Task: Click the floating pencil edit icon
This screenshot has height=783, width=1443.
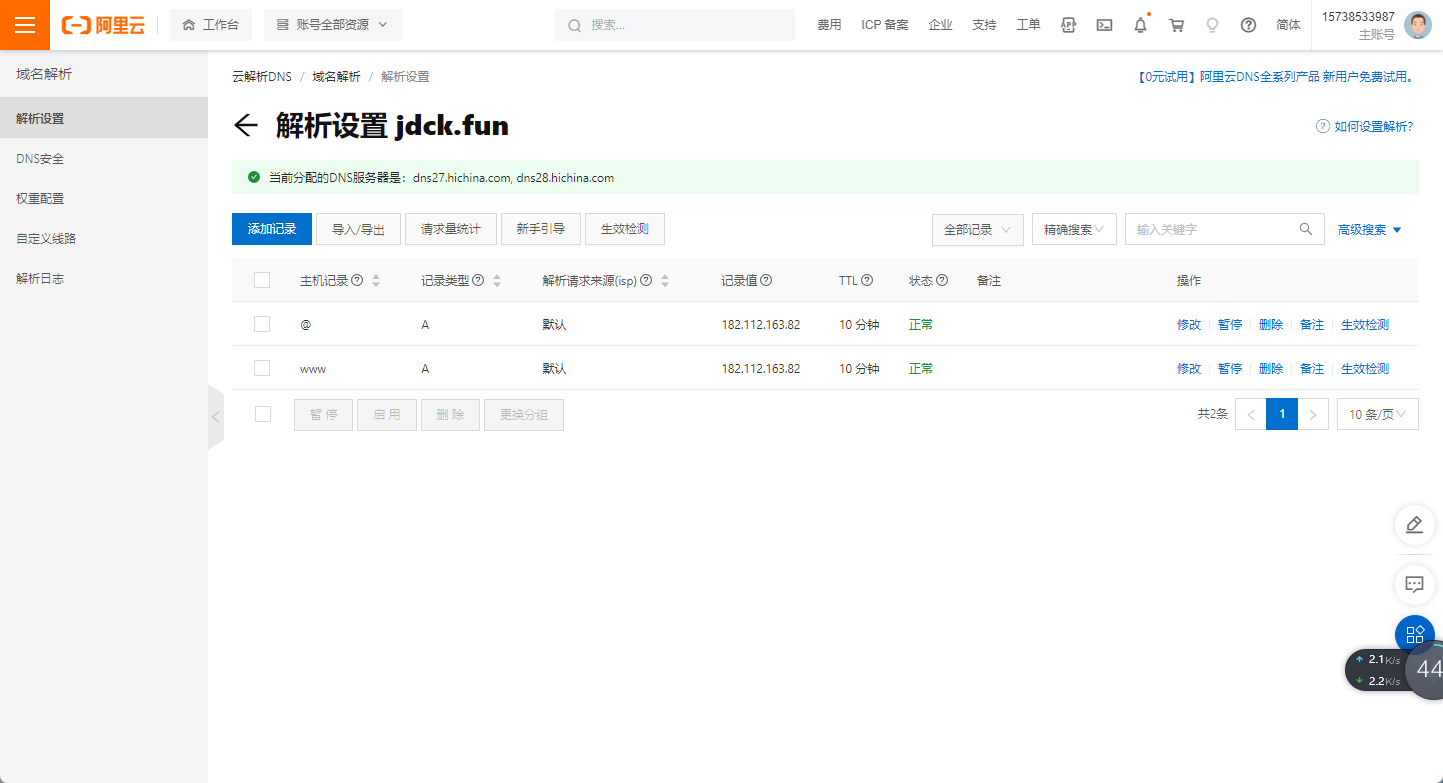Action: coord(1414,525)
